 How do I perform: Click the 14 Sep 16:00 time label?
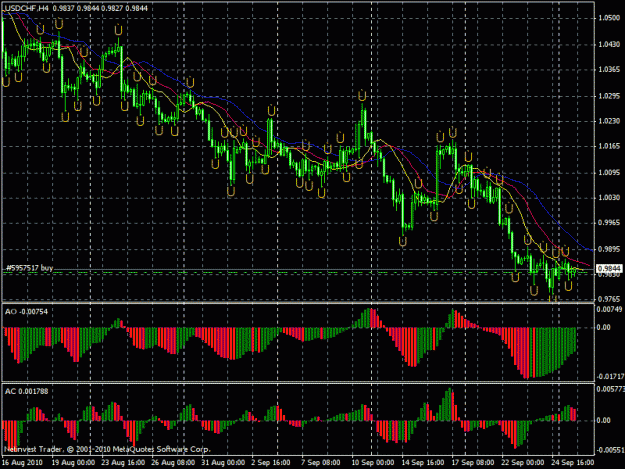click(423, 463)
